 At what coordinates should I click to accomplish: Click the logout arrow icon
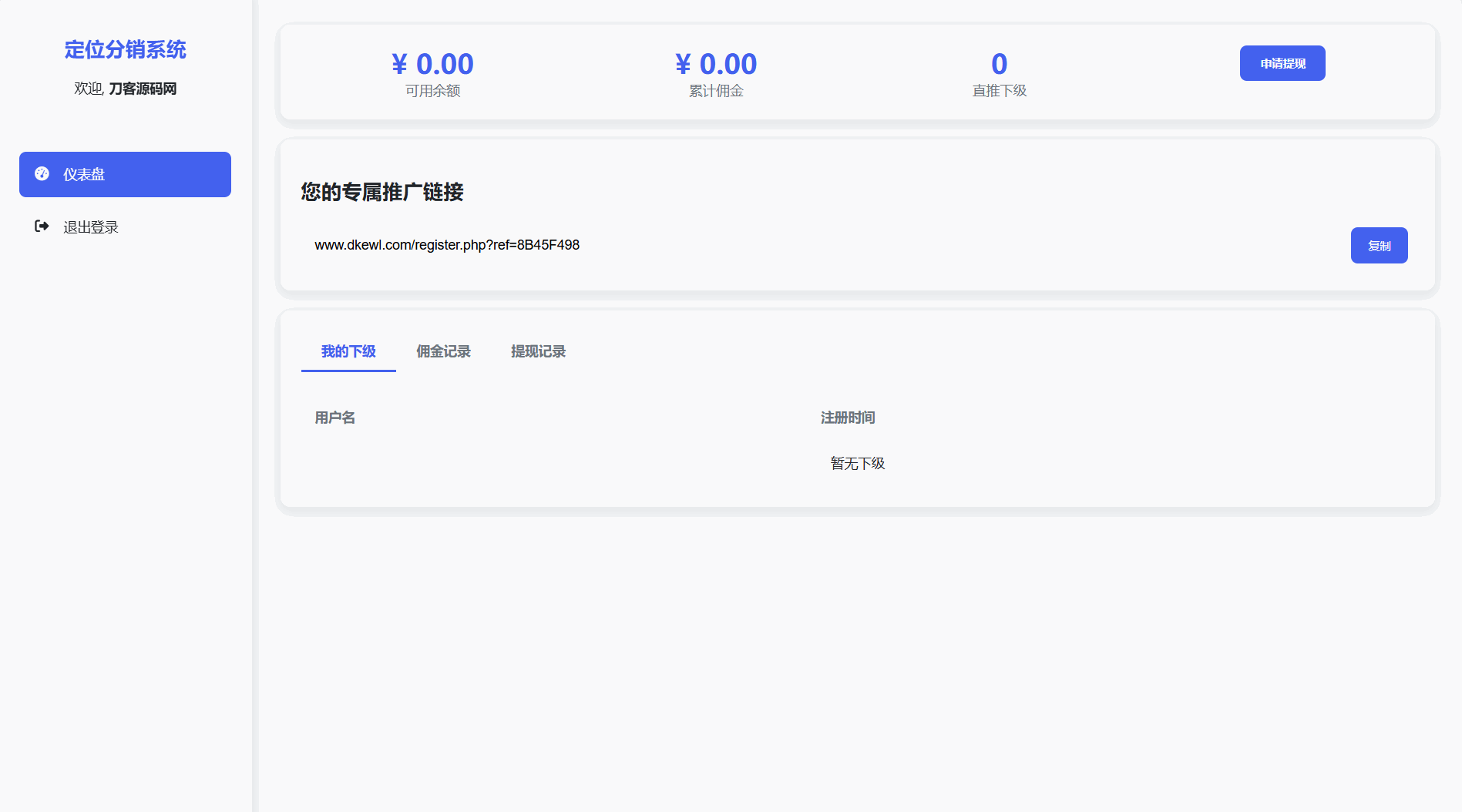point(42,226)
